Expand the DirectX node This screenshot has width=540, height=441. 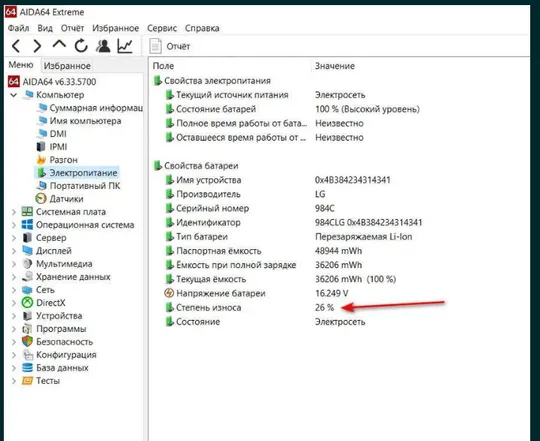coord(14,303)
